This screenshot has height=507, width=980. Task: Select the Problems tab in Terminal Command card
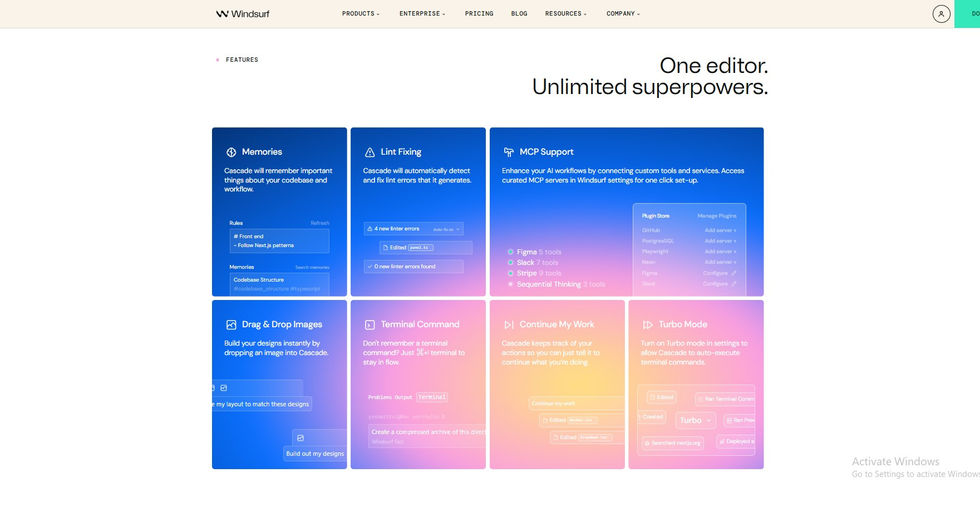pos(379,397)
